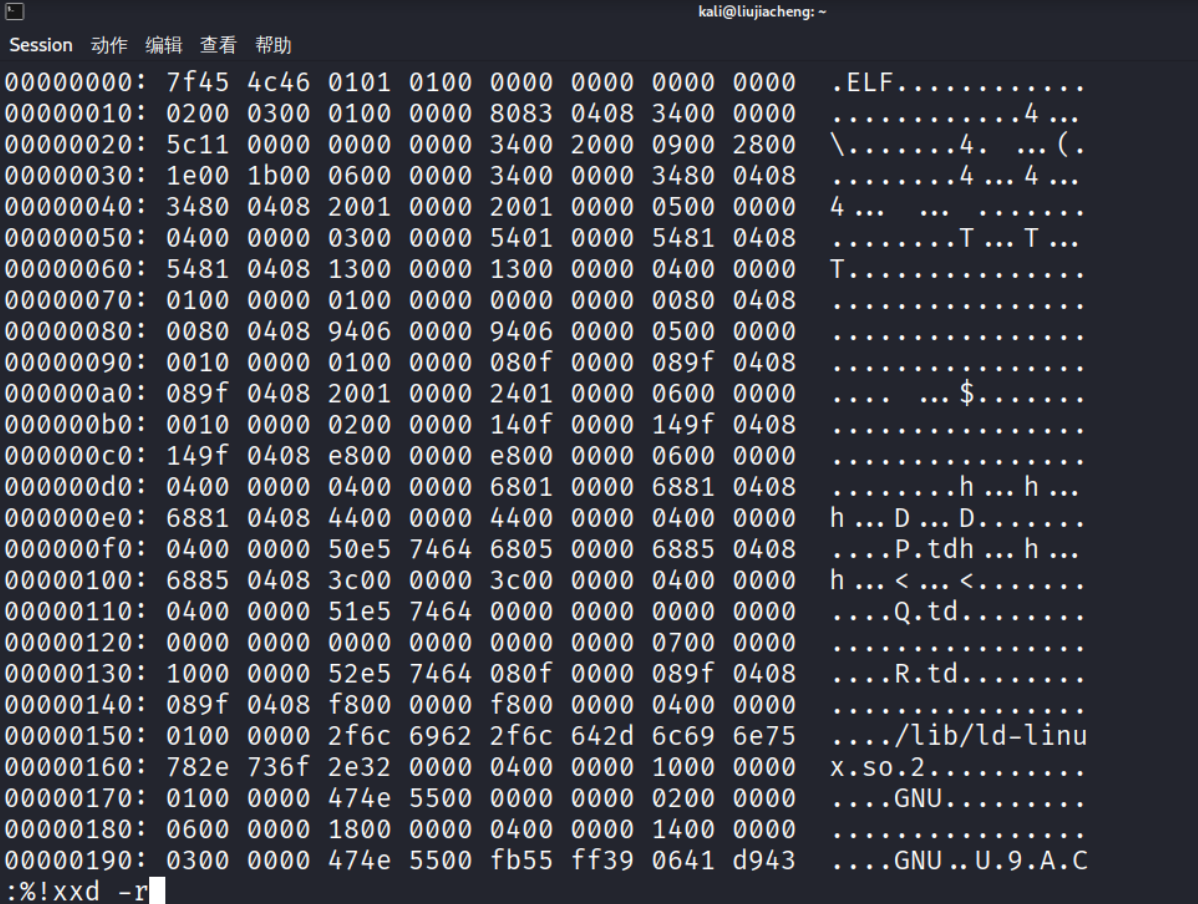Click first f800 value in row 00000140
This screenshot has height=904, width=1198.
point(360,705)
